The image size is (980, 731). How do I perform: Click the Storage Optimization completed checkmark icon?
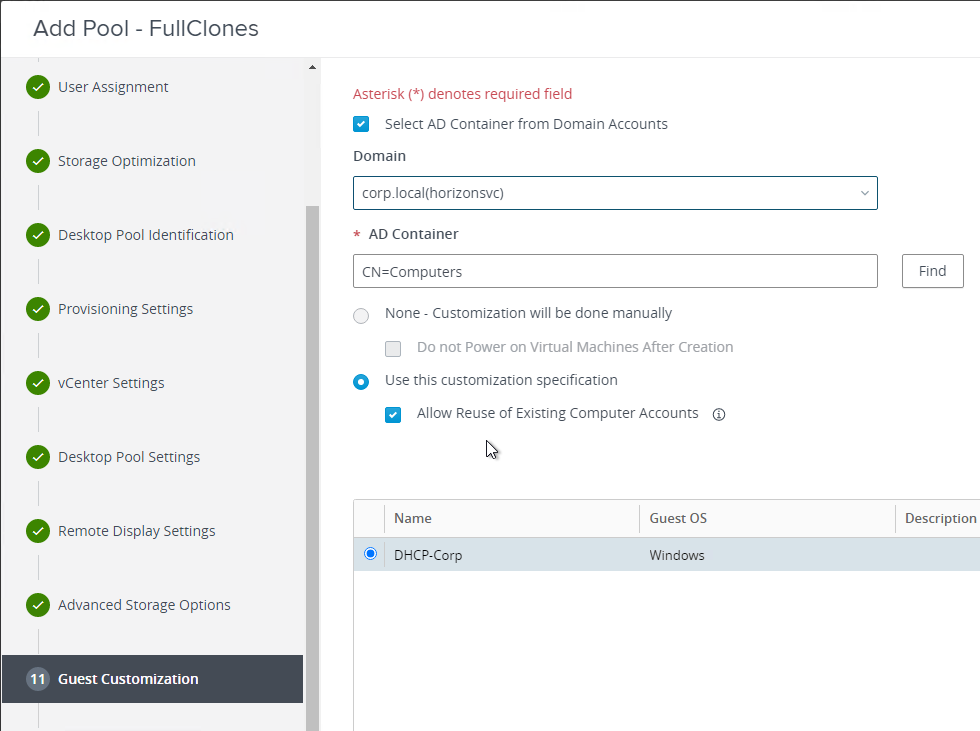click(38, 161)
